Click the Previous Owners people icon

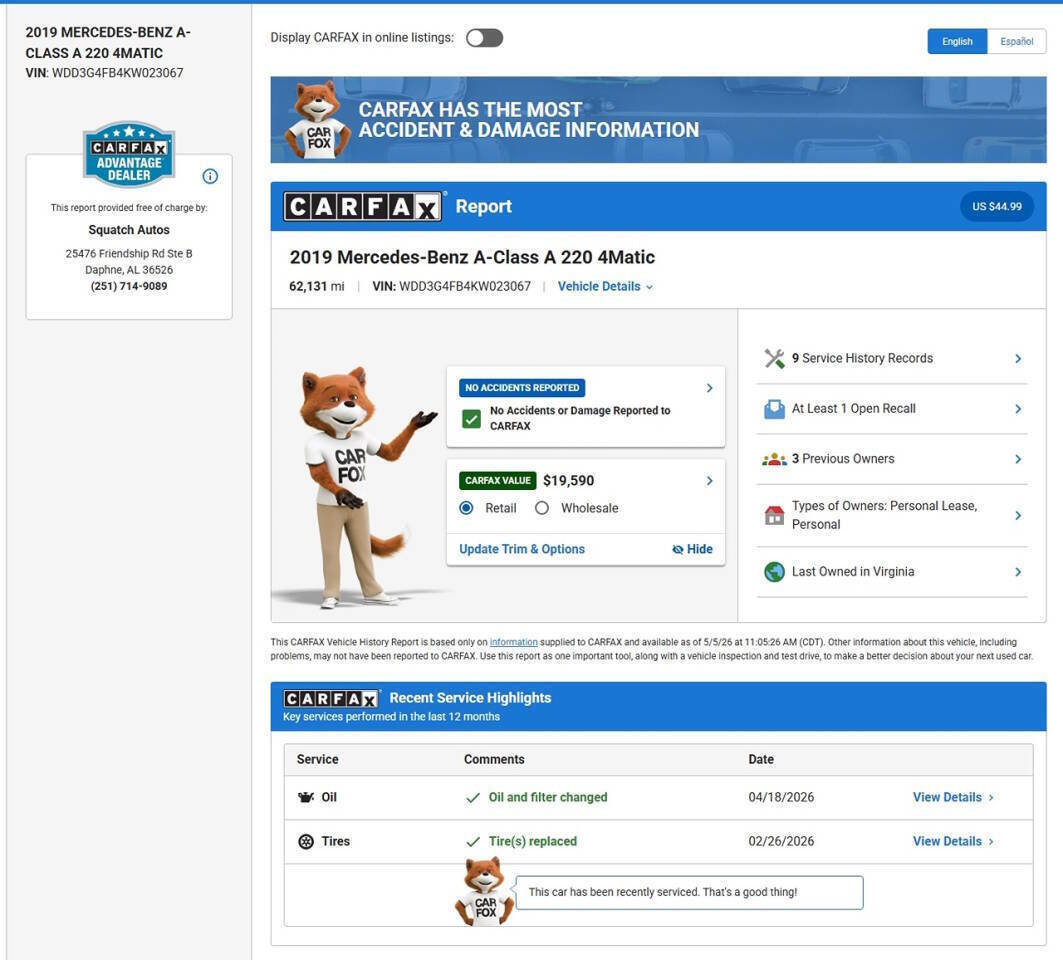(x=774, y=459)
